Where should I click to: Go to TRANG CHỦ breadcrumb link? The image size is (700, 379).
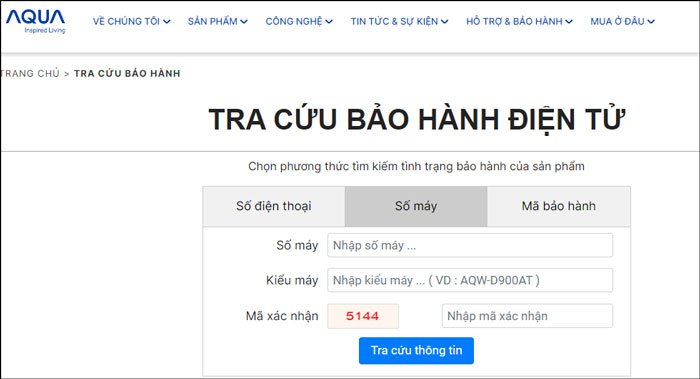(x=30, y=74)
